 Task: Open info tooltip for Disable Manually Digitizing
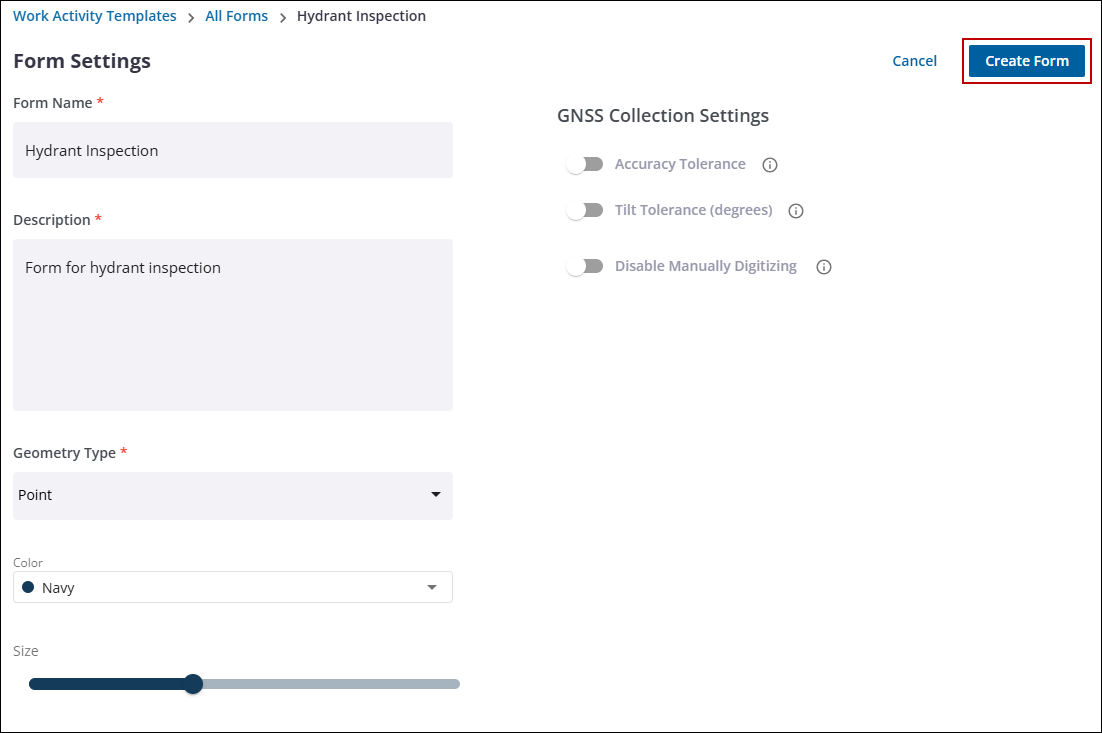tap(824, 267)
